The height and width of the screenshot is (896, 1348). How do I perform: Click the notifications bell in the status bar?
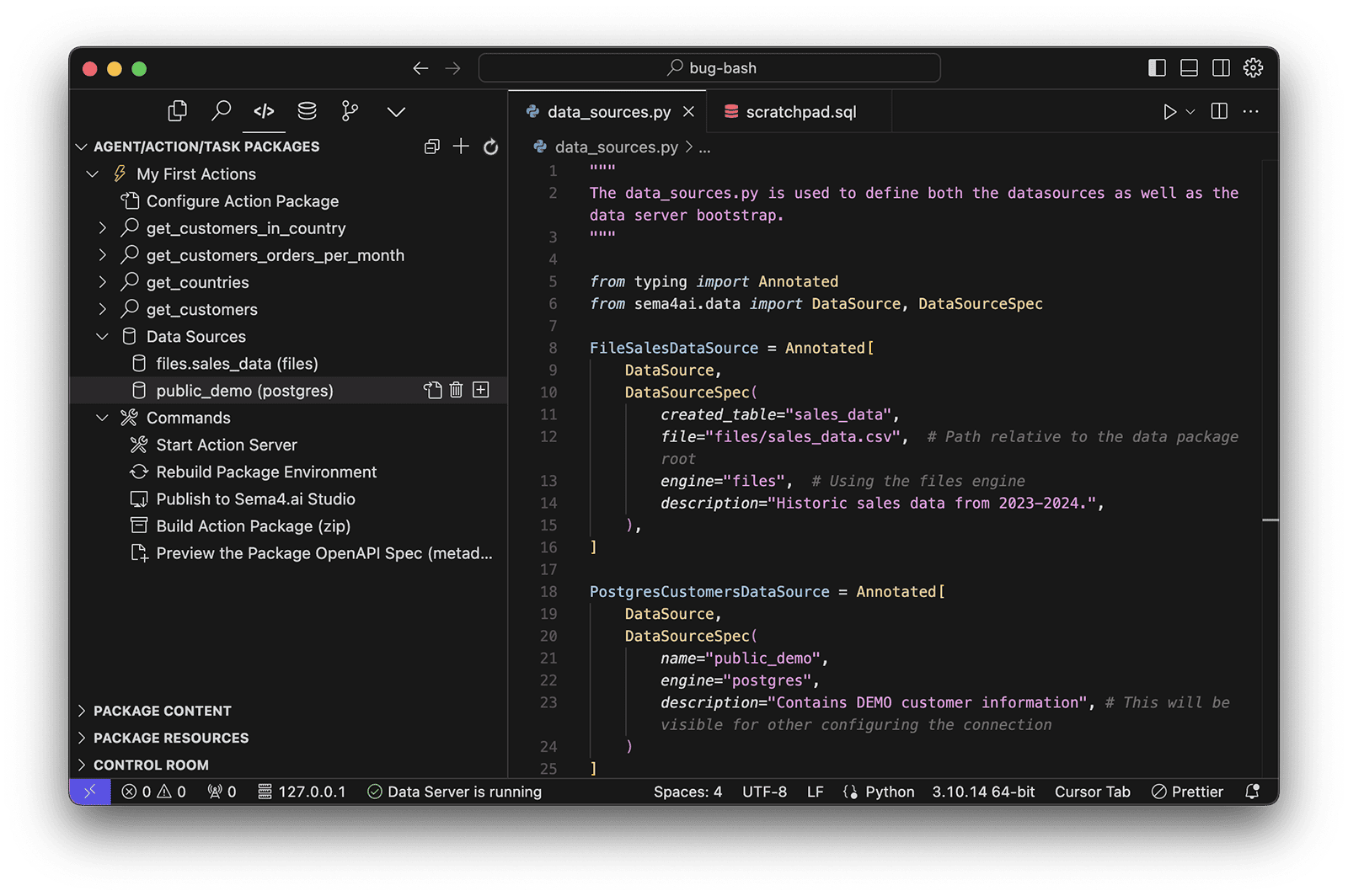[1252, 792]
